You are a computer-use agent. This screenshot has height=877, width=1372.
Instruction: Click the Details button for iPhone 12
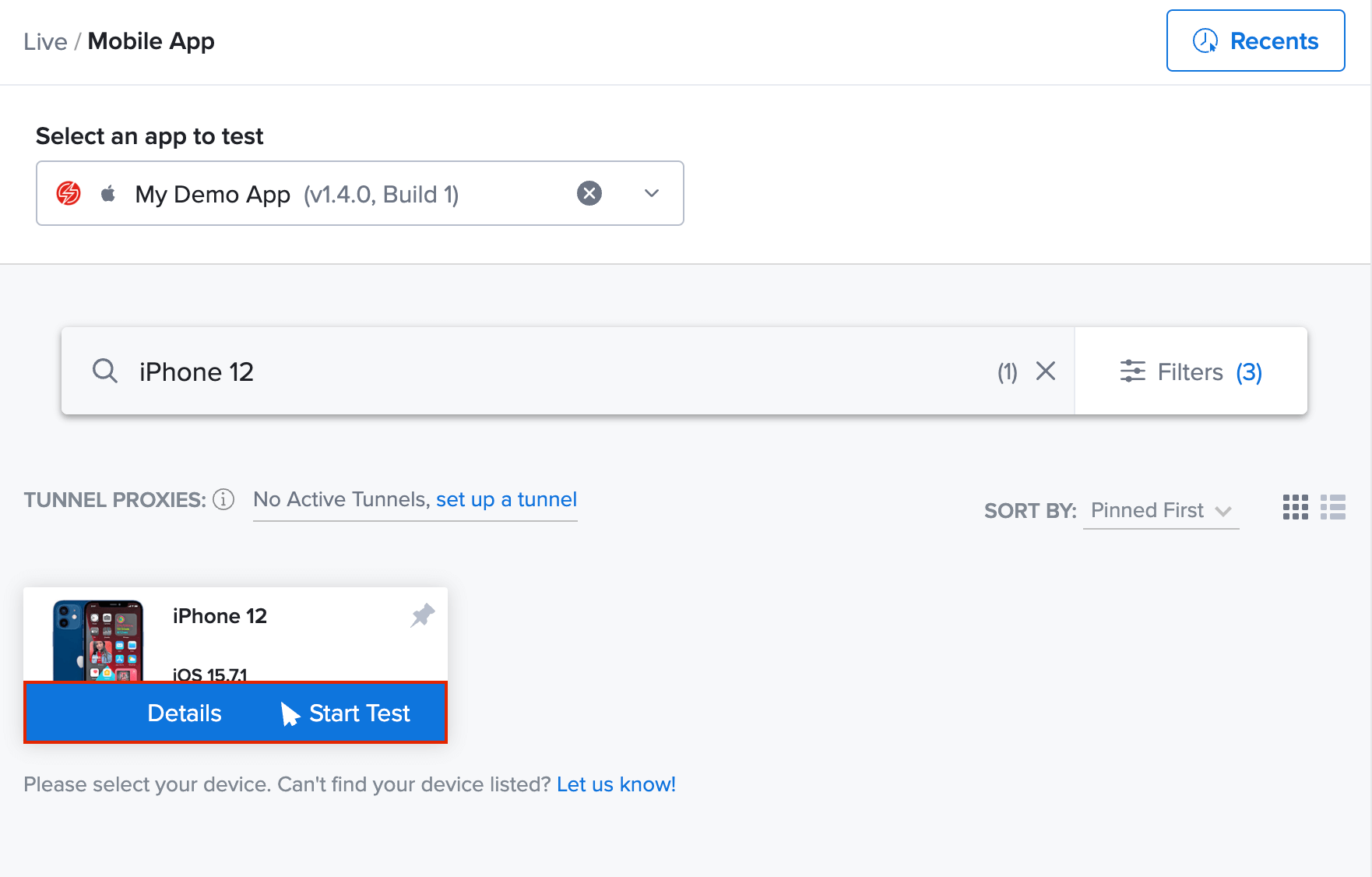[184, 713]
